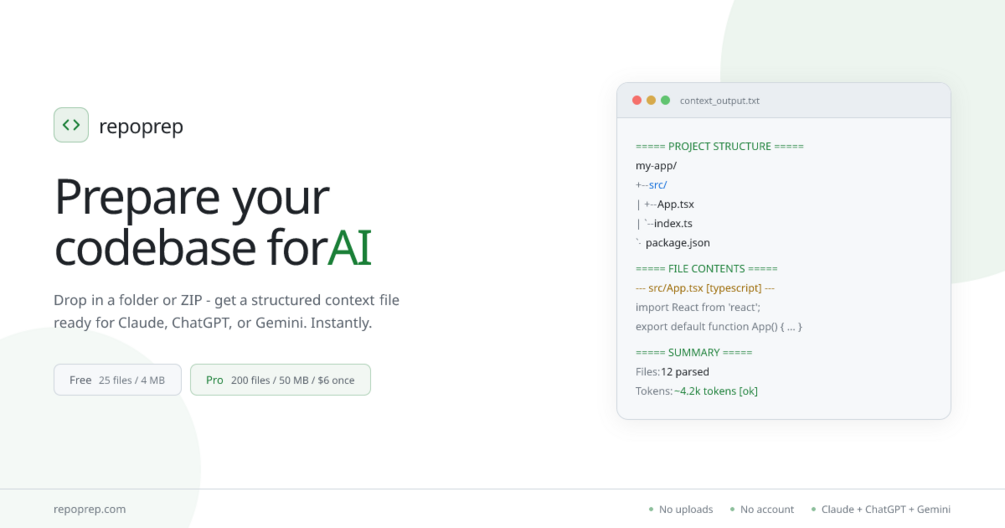Image resolution: width=1005 pixels, height=528 pixels.
Task: Open the repoprep.com footer link
Action: (90, 509)
